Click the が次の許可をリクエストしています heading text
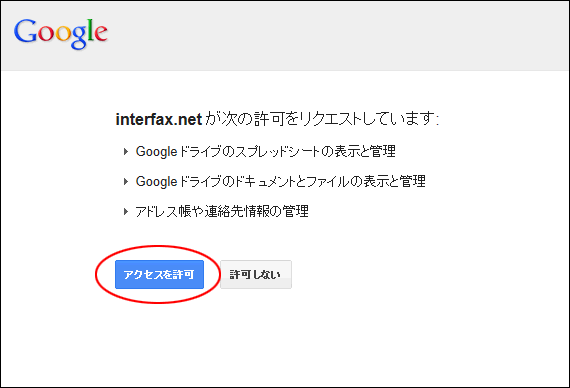The width and height of the screenshot is (570, 388). (x=322, y=119)
